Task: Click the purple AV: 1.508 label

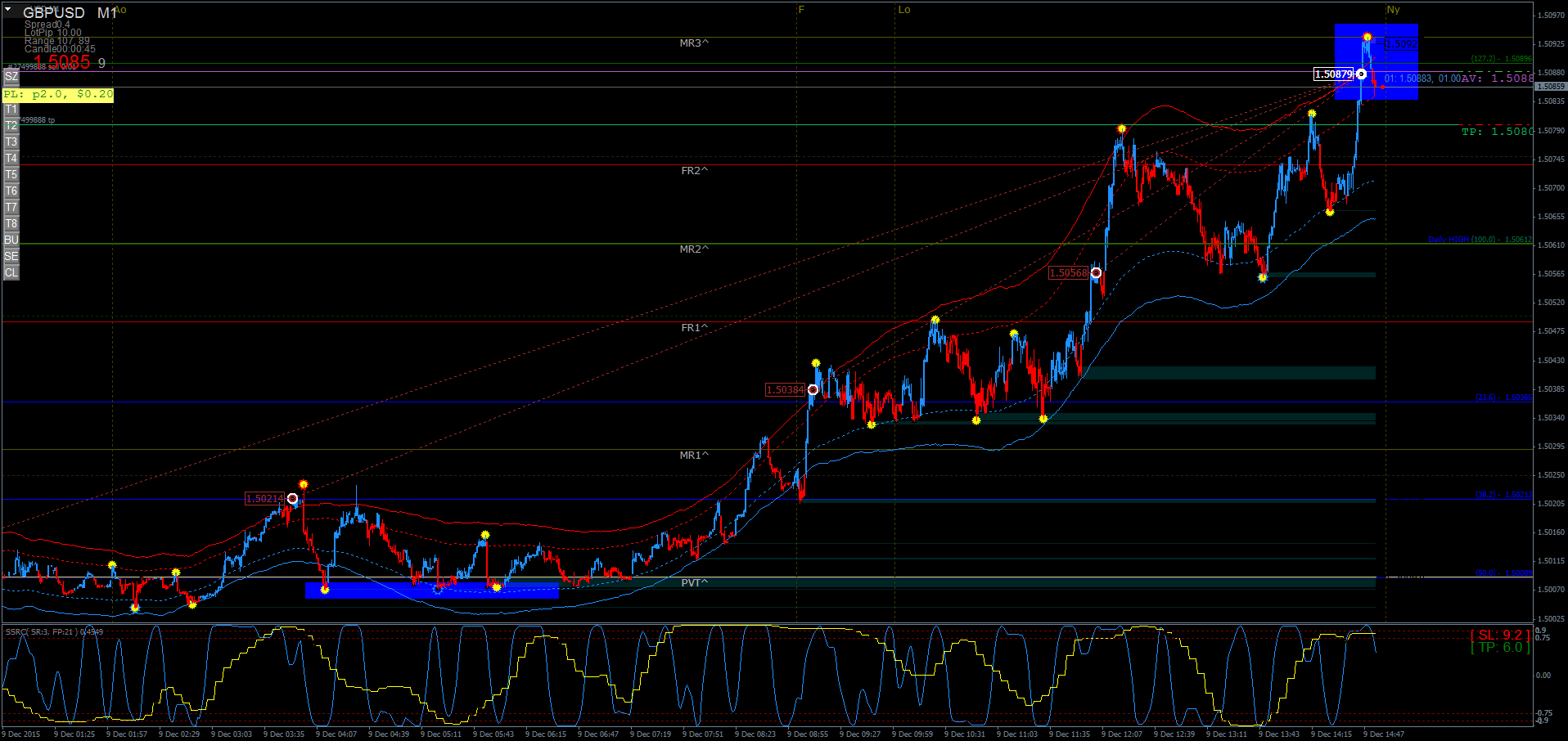Action: [x=1497, y=79]
